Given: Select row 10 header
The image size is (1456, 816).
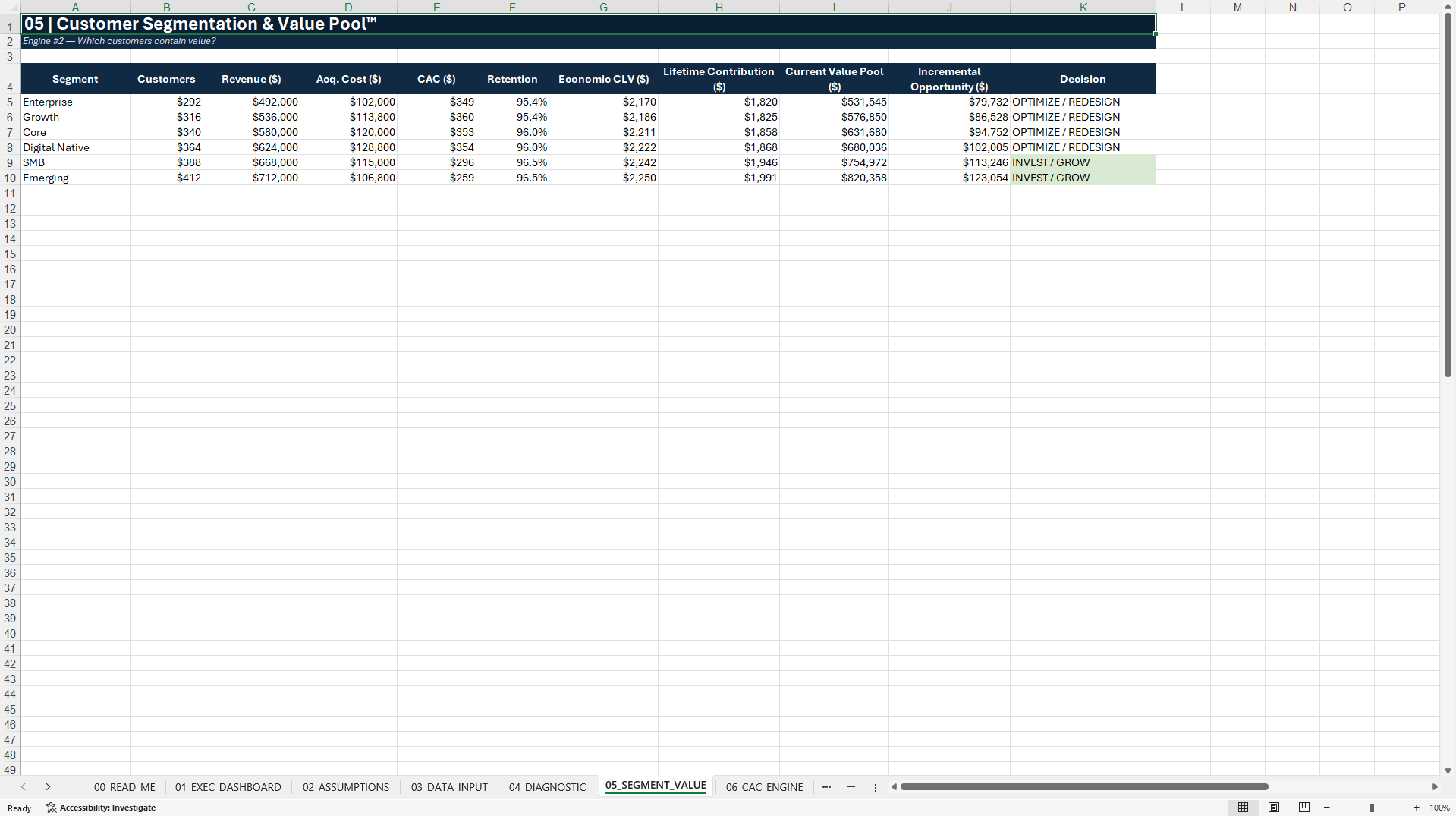Looking at the screenshot, I should pos(10,178).
